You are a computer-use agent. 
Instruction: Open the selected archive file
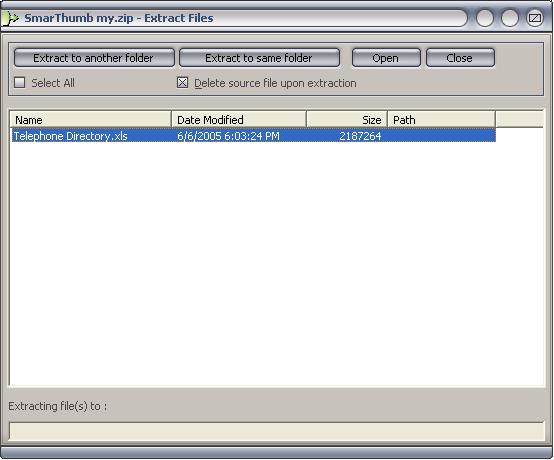pos(386,58)
